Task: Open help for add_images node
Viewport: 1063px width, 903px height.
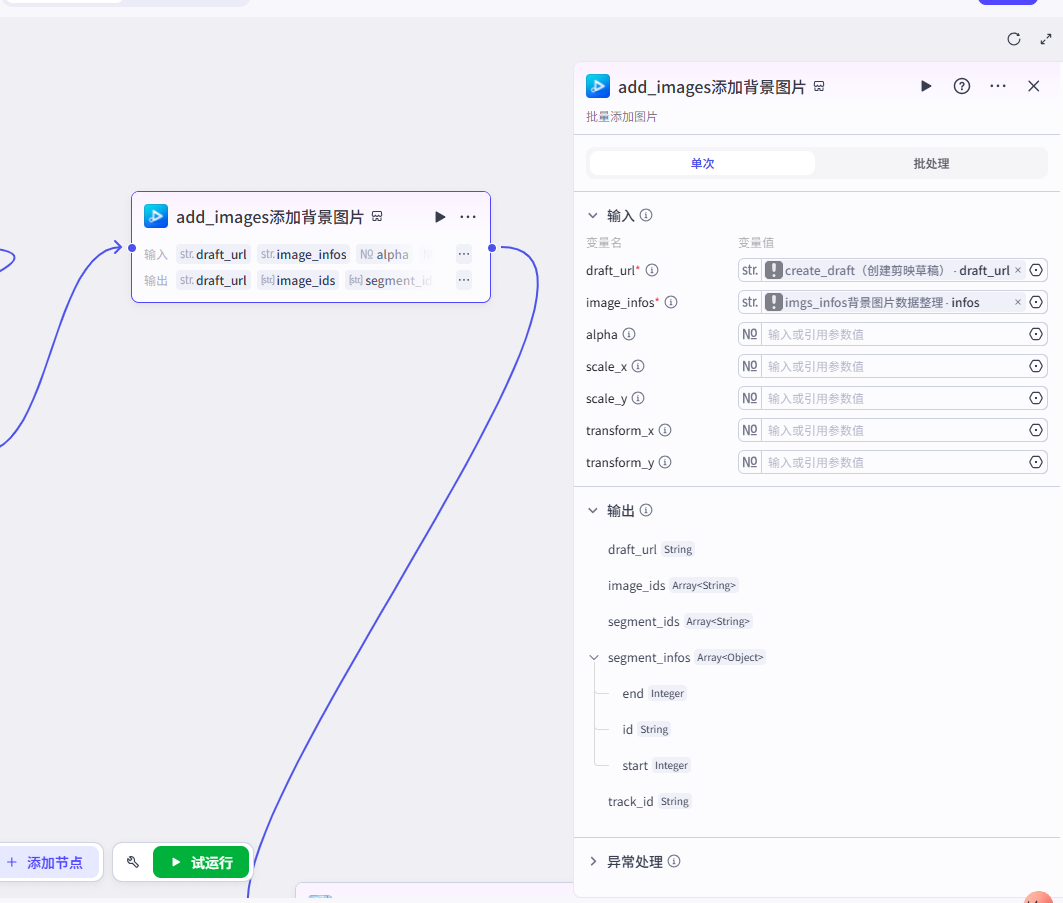Action: [x=961, y=86]
